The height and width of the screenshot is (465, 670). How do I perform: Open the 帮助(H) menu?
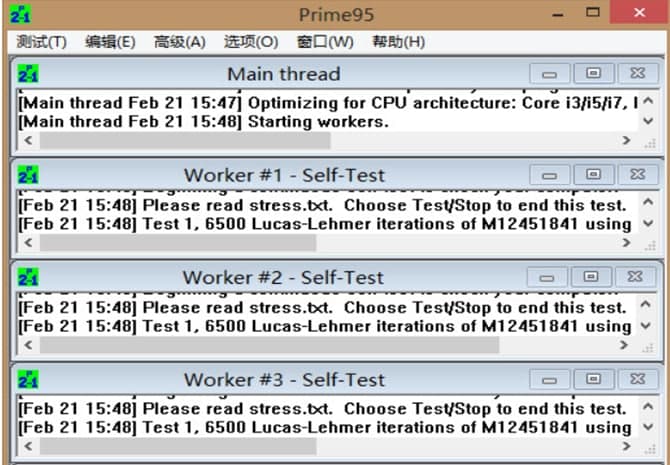coord(398,42)
